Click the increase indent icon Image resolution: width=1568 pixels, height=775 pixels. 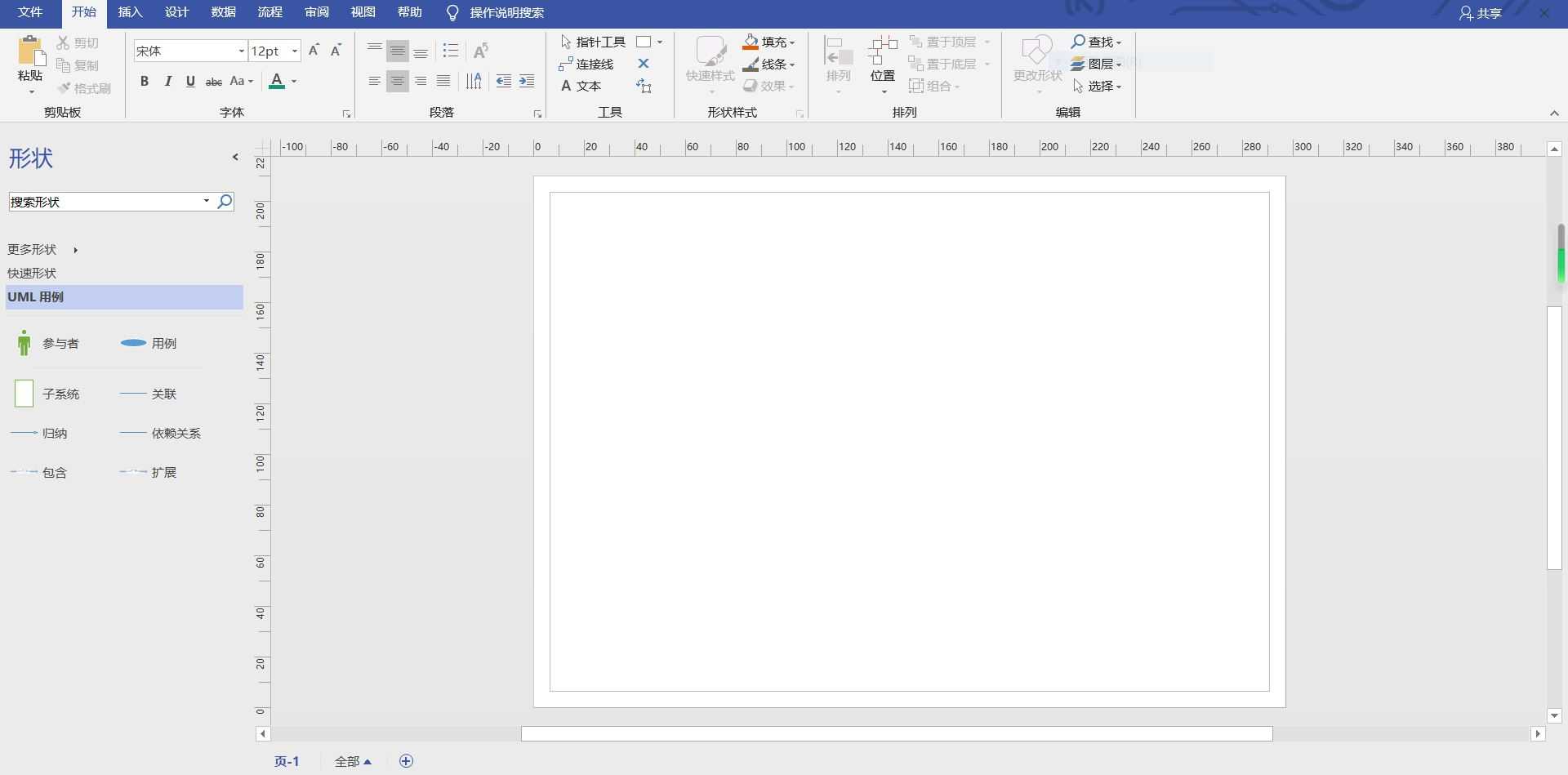click(x=527, y=81)
